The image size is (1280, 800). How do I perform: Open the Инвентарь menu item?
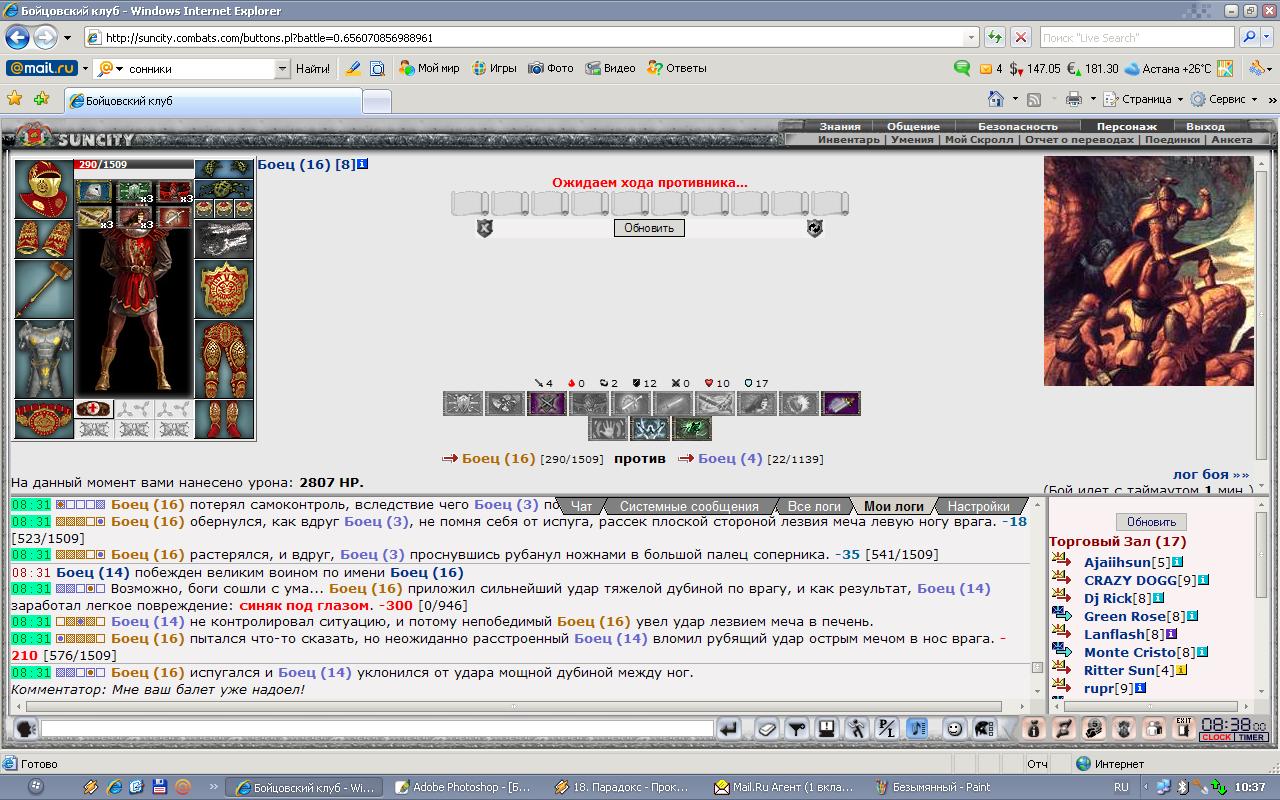(x=849, y=140)
